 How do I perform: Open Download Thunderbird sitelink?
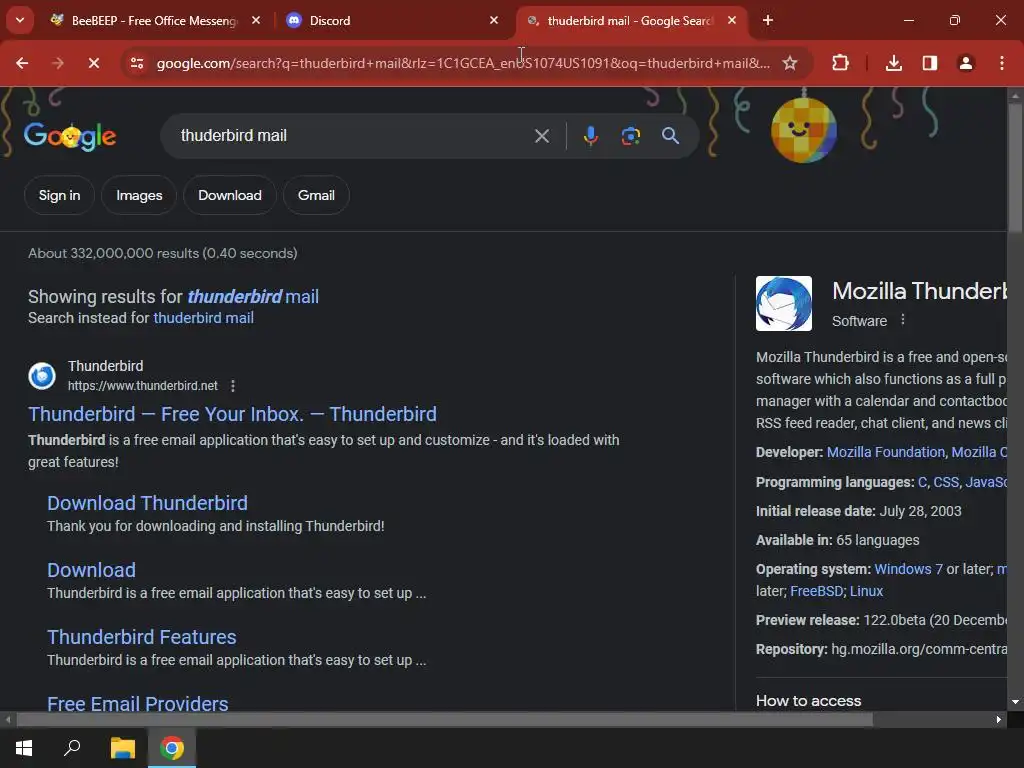pos(148,503)
